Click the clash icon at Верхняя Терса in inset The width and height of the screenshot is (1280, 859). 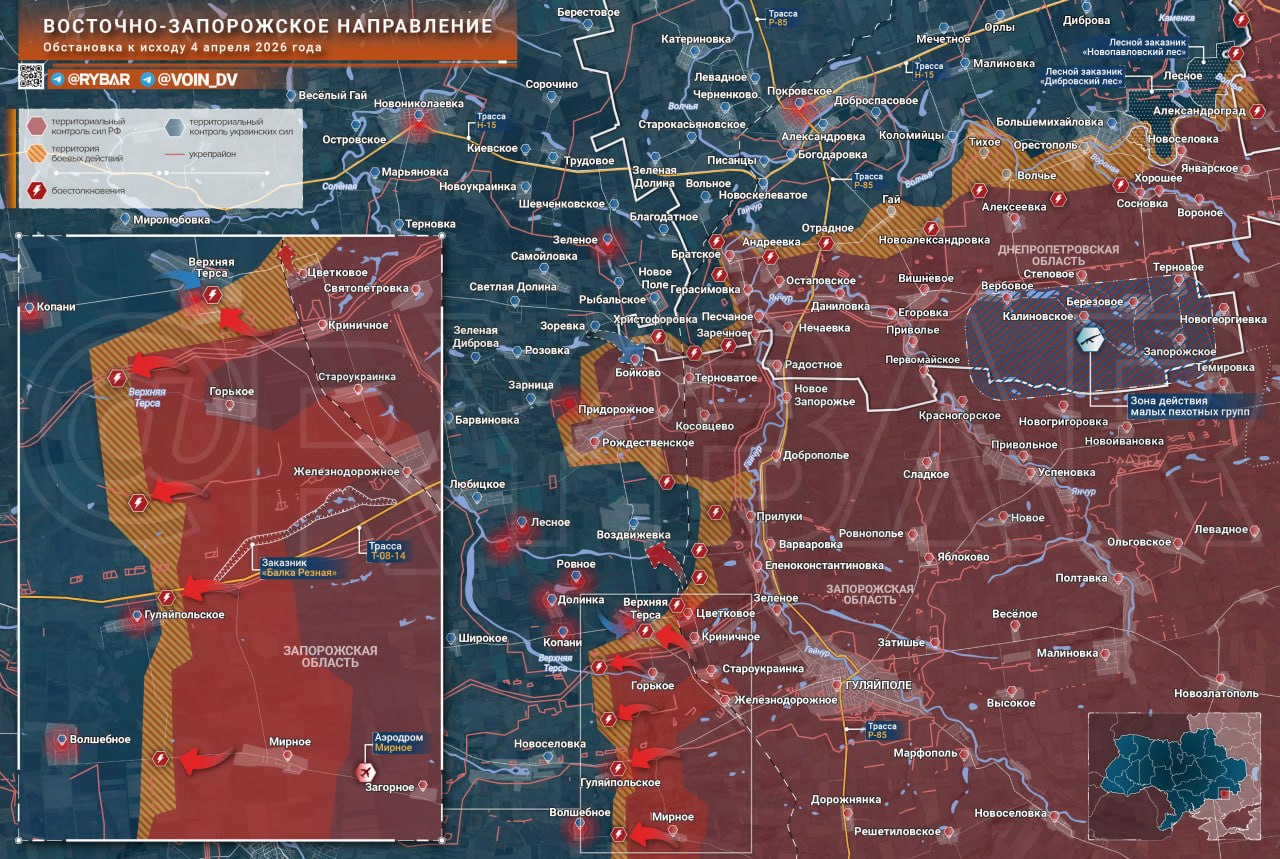point(212,295)
